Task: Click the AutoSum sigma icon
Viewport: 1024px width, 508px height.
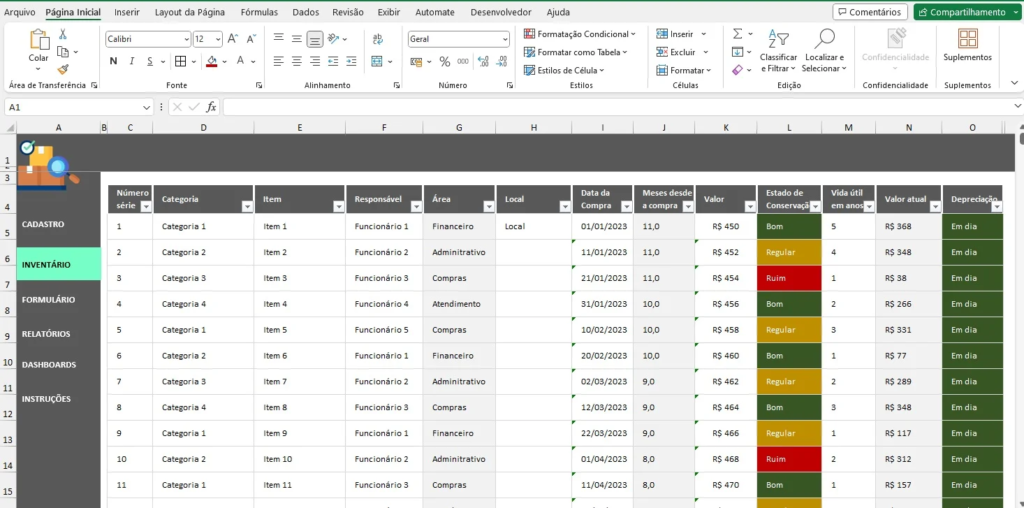Action: [737, 33]
